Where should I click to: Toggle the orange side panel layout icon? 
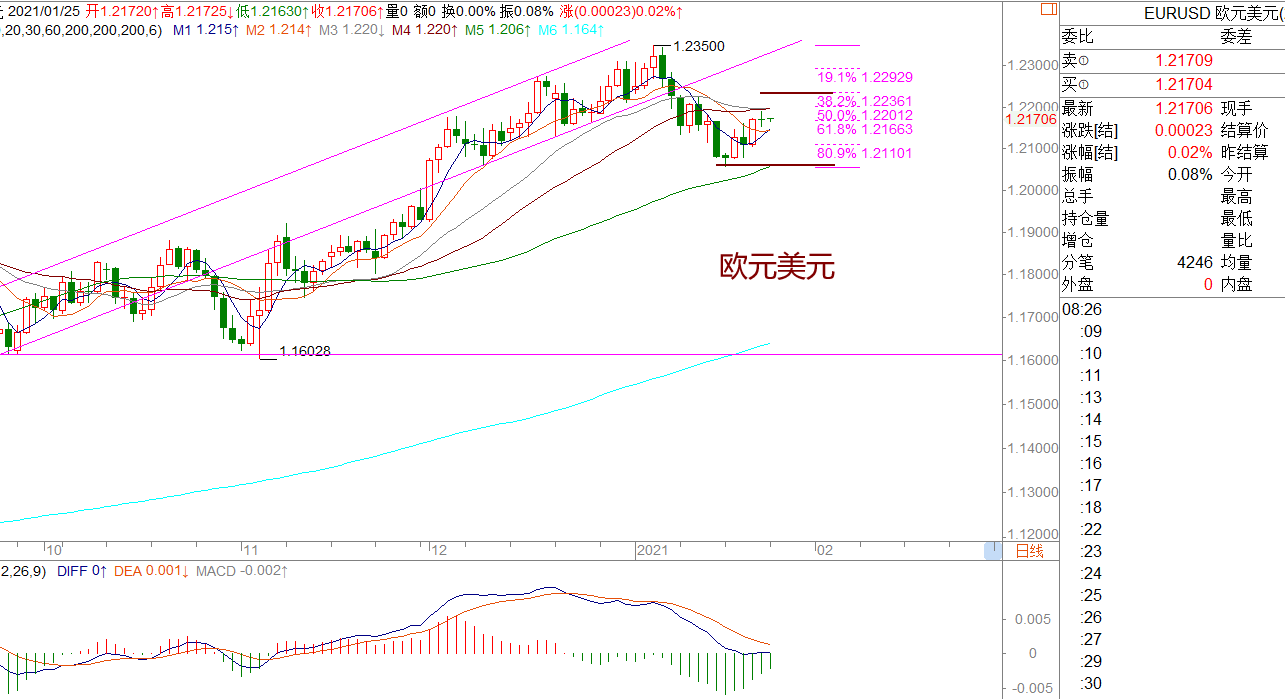[x=1048, y=9]
